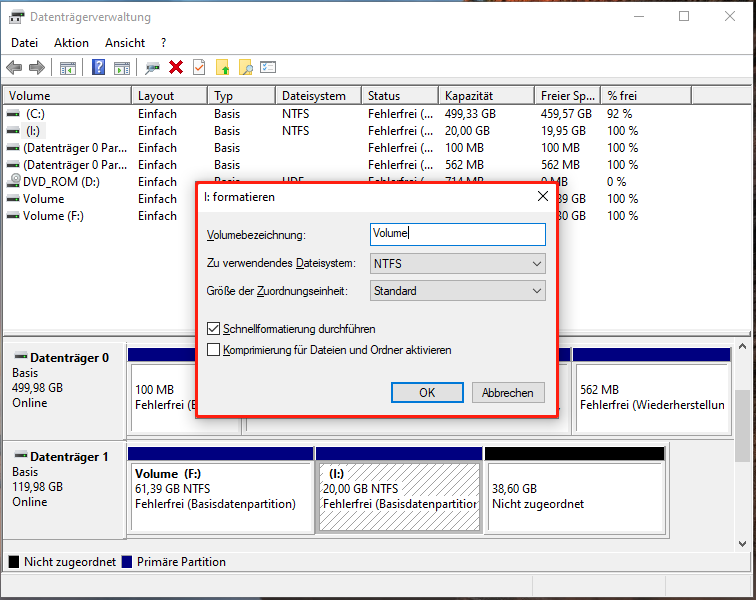Confirm formatting with OK button

click(427, 393)
